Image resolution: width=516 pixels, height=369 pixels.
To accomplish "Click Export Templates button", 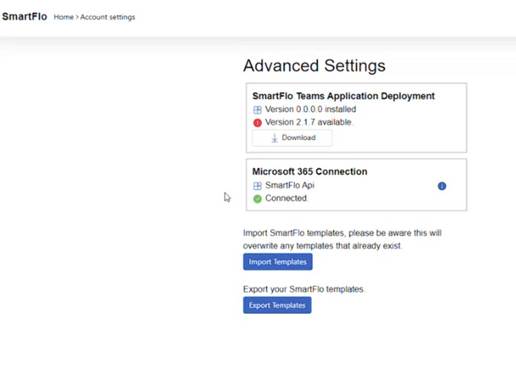I will [277, 305].
